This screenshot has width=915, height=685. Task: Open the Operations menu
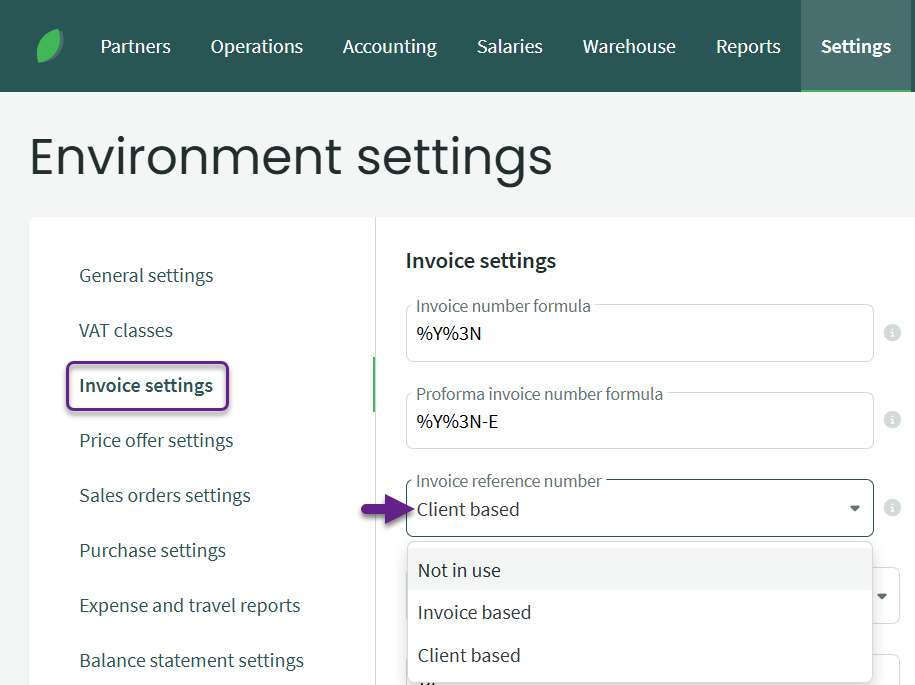(x=256, y=47)
